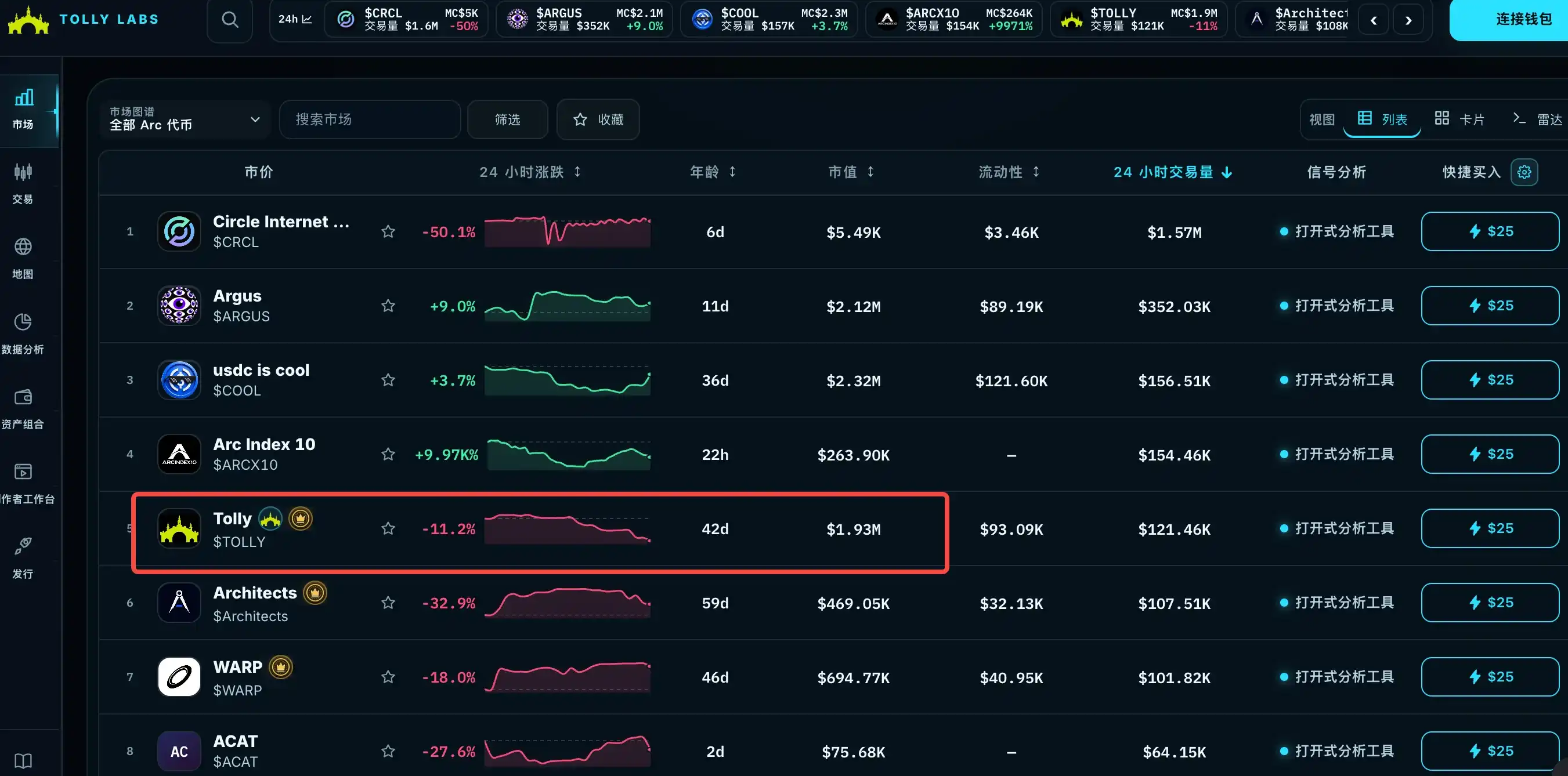1568x776 pixels.
Task: Click the Argus price sparkline
Action: point(568,305)
